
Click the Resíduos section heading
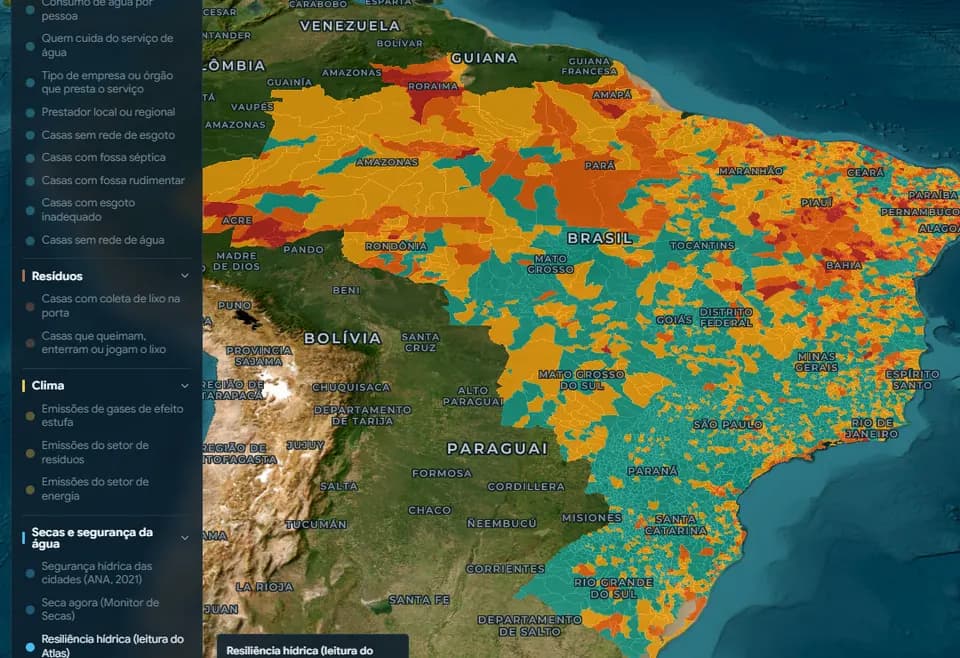pyautogui.click(x=57, y=276)
